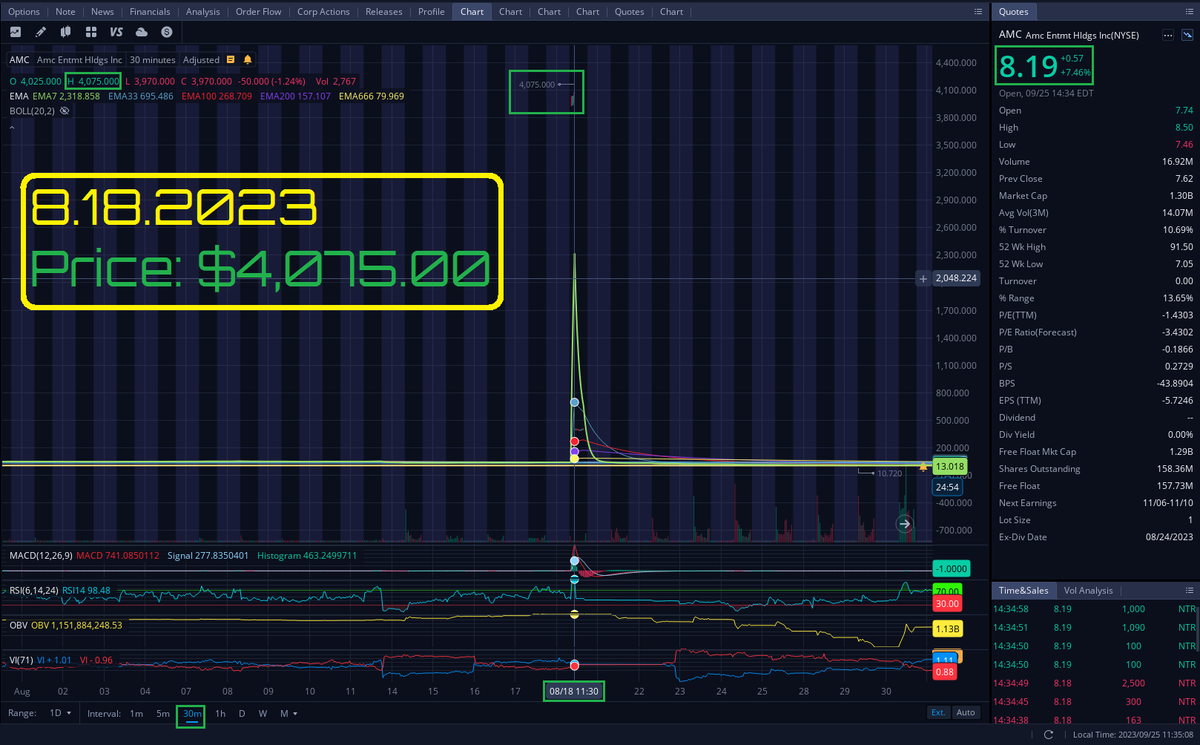1200x745 pixels.
Task: Click the AMC ticker symbol in chart header
Action: [x=19, y=59]
